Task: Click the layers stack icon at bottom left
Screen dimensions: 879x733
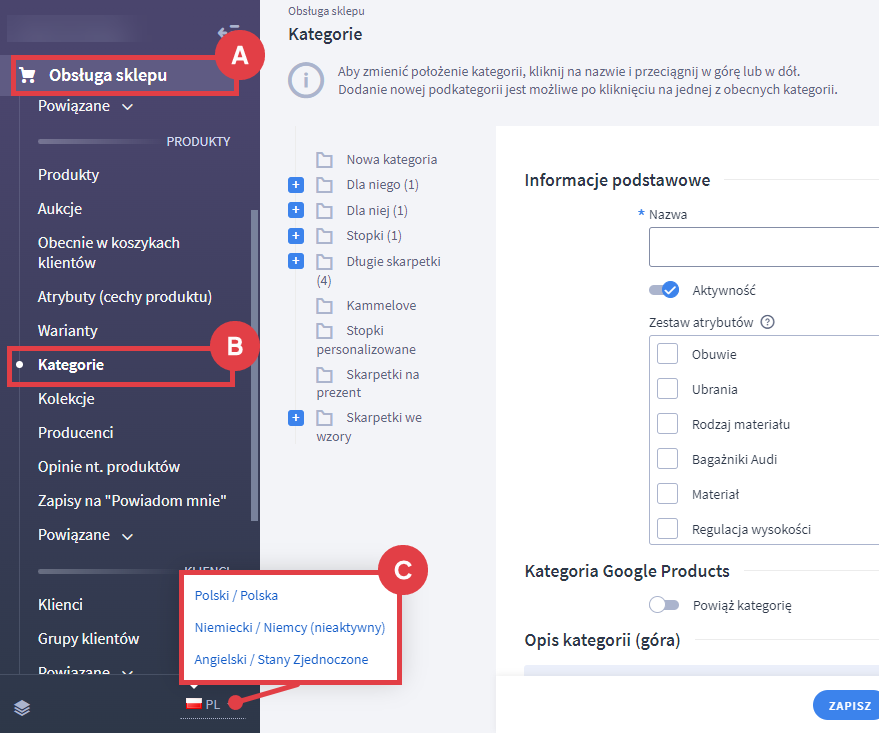Action: coord(22,708)
